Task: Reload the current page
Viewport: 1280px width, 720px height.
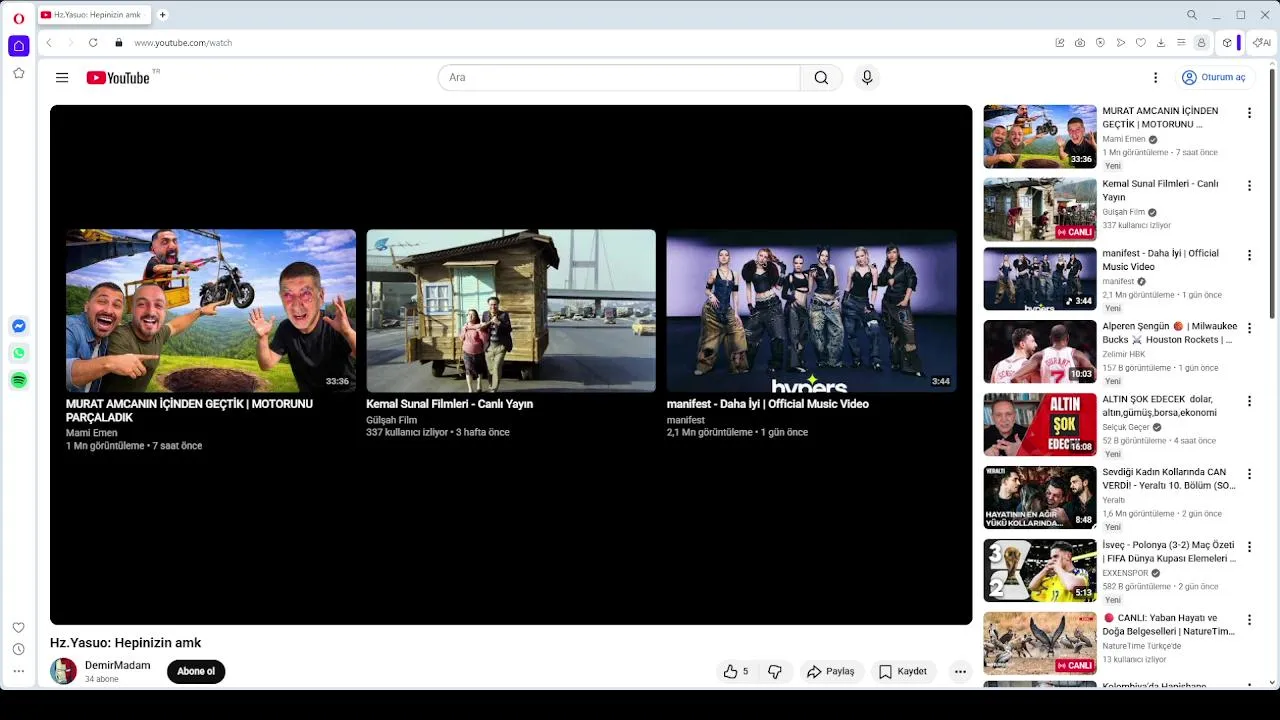Action: [93, 43]
